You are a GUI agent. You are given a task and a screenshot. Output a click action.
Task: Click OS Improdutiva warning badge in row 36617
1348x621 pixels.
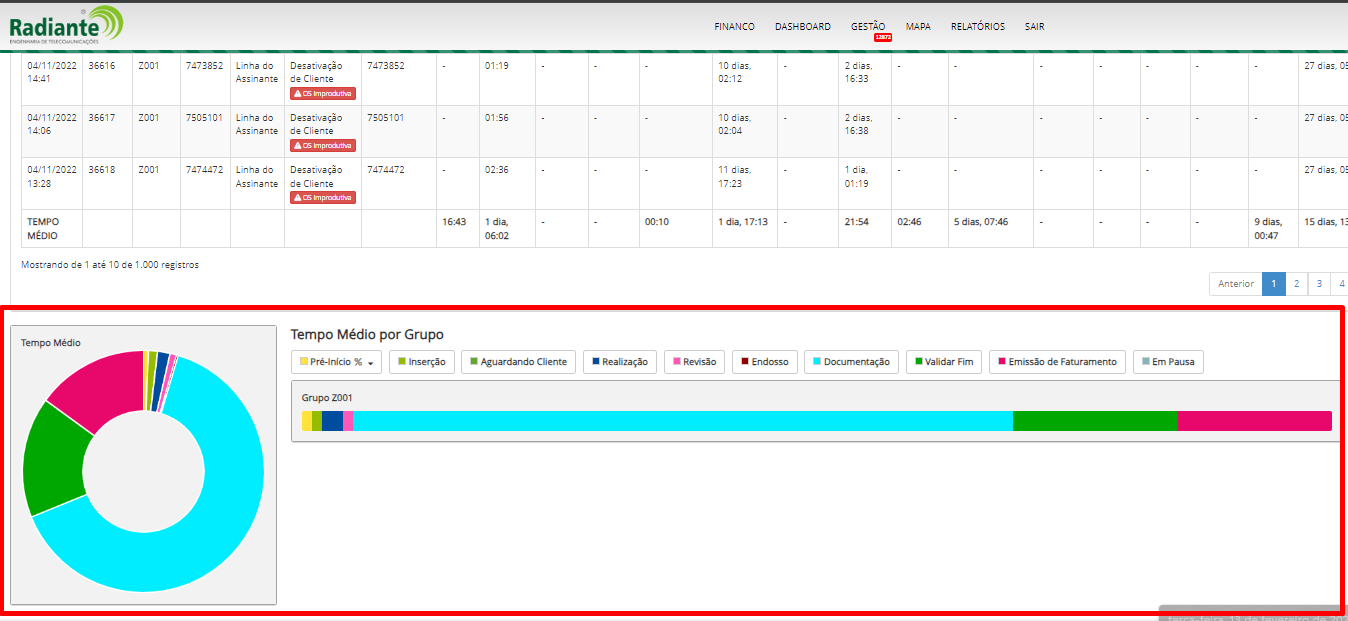pyautogui.click(x=323, y=145)
